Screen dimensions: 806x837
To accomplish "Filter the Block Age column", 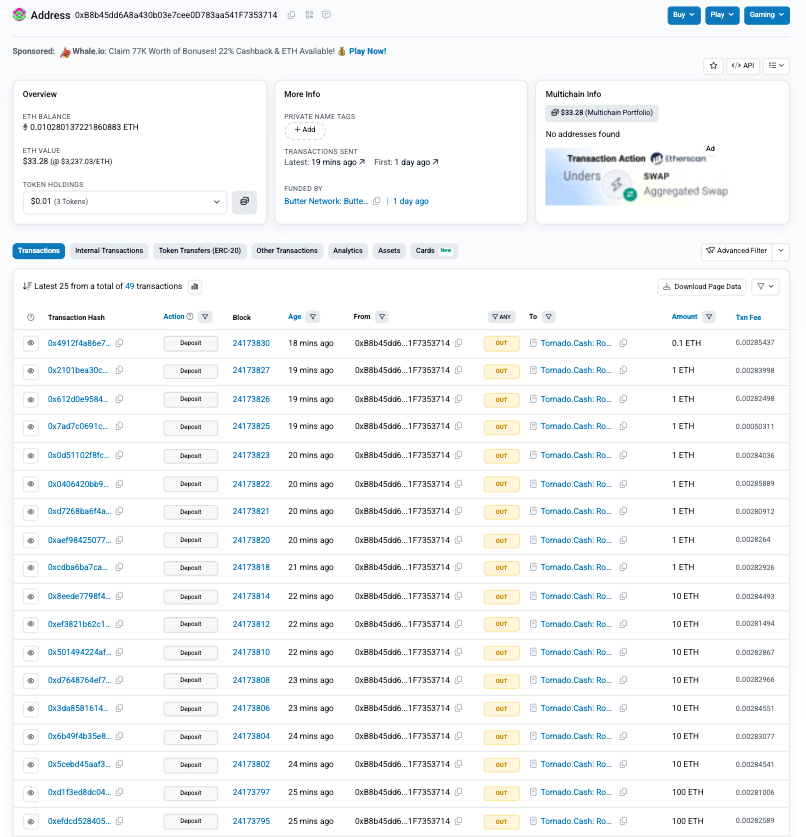I will coord(313,317).
